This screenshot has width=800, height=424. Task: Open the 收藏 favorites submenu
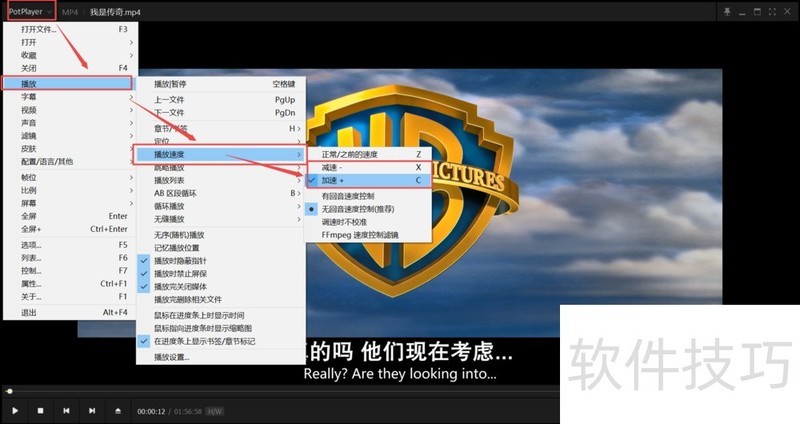tap(69, 55)
